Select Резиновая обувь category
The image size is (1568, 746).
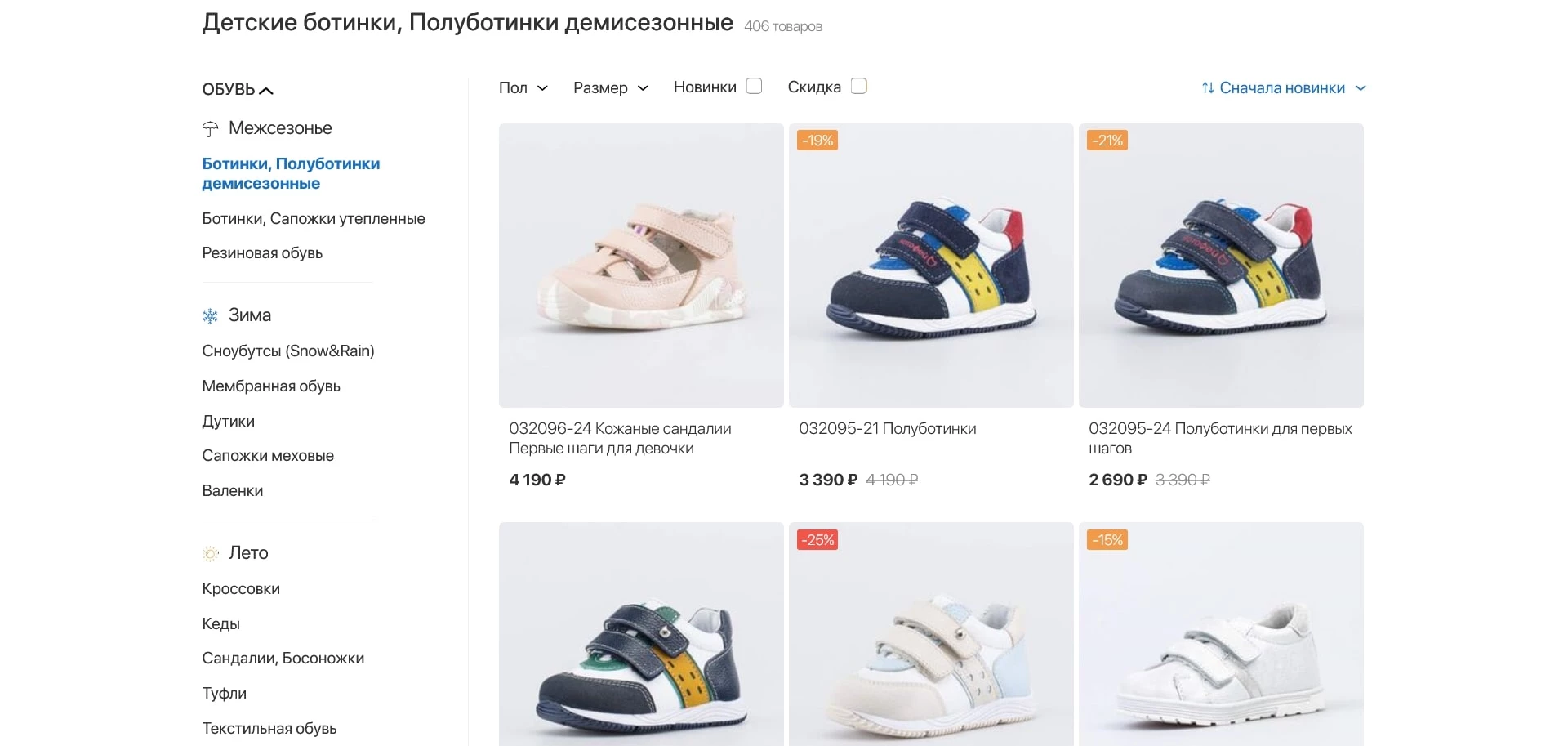tap(262, 253)
